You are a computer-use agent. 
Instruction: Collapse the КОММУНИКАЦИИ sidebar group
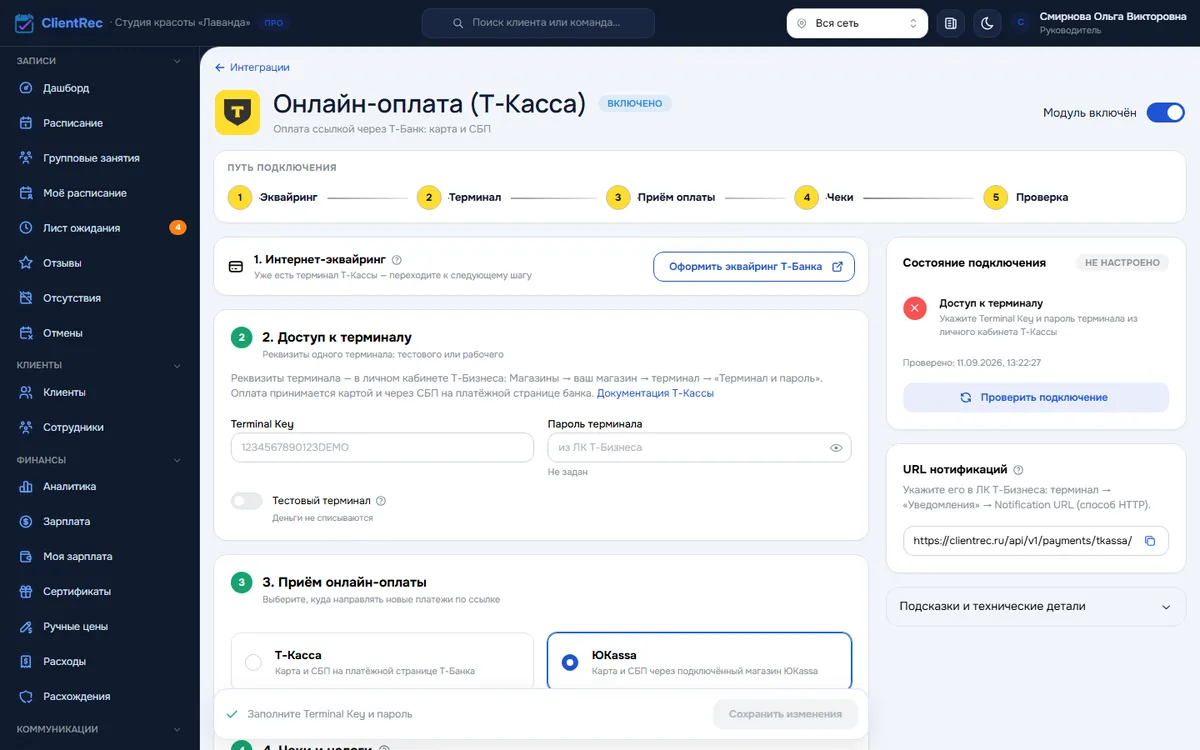pyautogui.click(x=177, y=729)
